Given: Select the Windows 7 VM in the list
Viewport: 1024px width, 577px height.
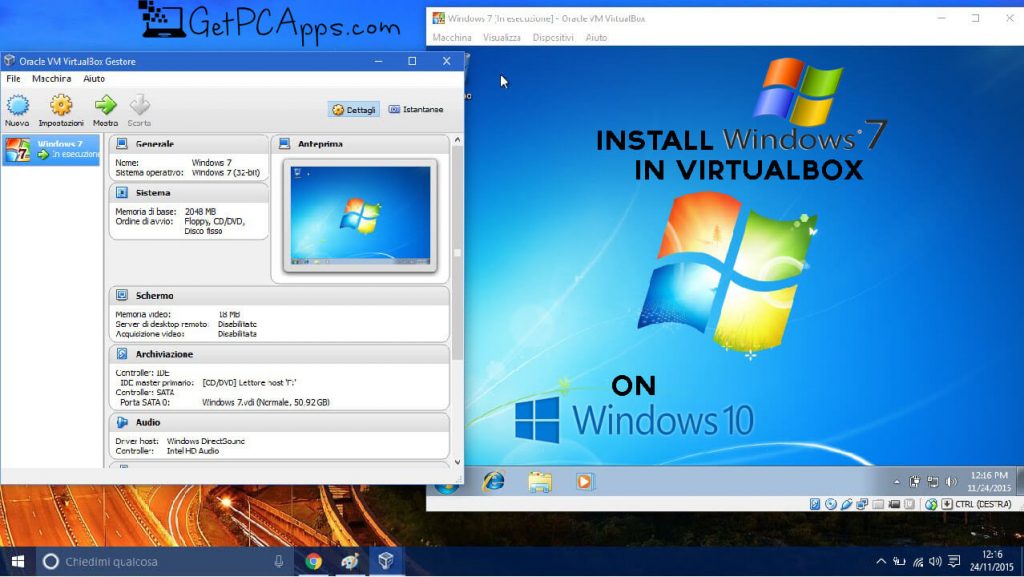Looking at the screenshot, I should point(50,150).
